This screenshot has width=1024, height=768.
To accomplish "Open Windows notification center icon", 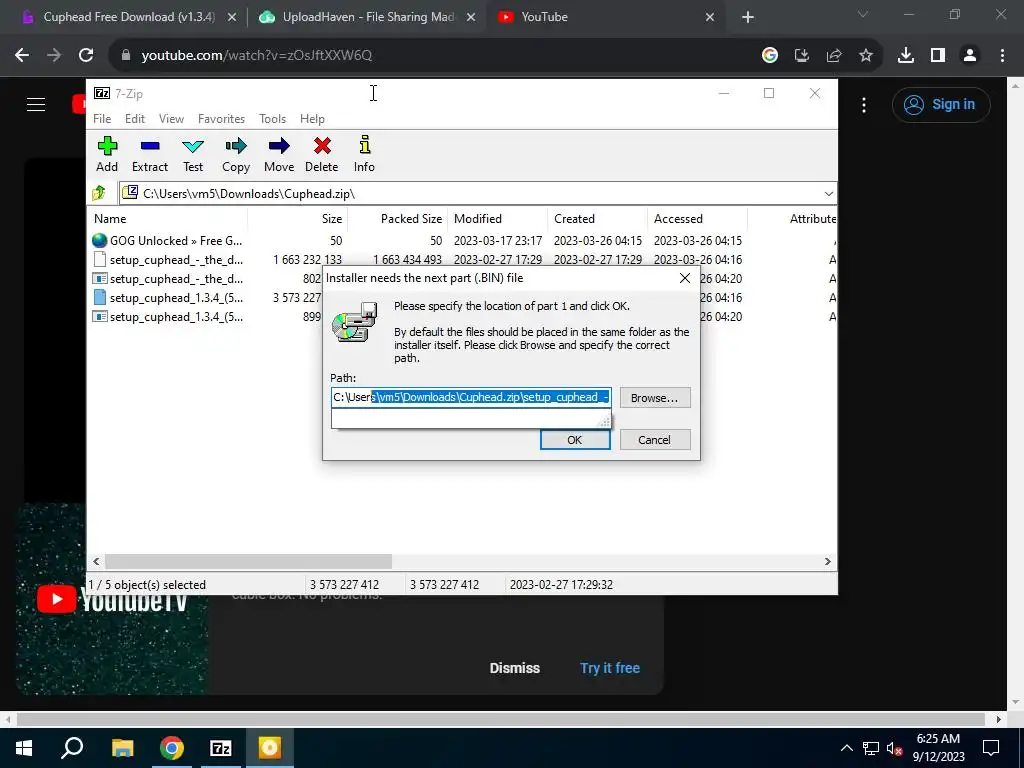I will (991, 748).
